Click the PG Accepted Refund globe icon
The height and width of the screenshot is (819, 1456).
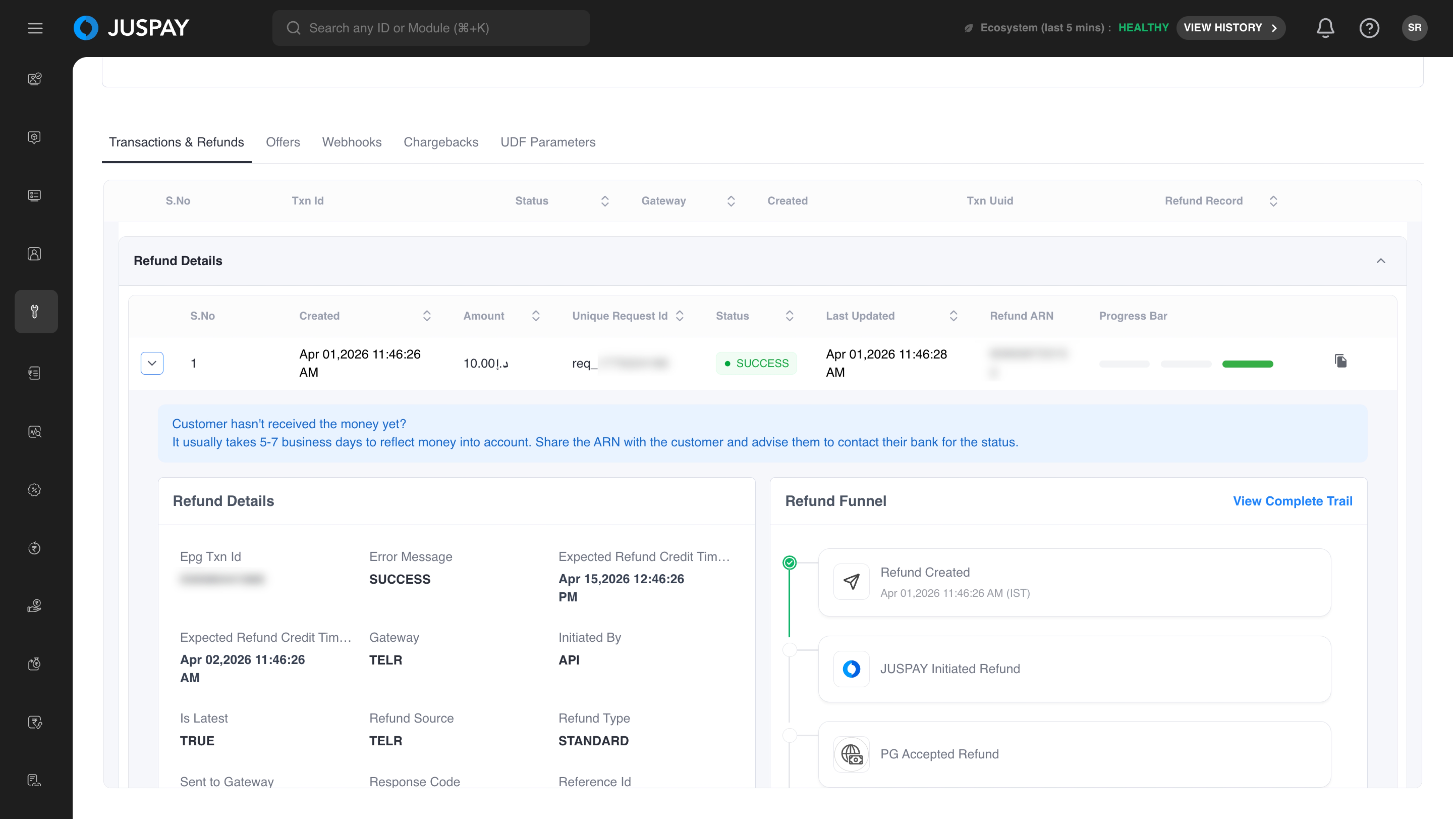851,754
